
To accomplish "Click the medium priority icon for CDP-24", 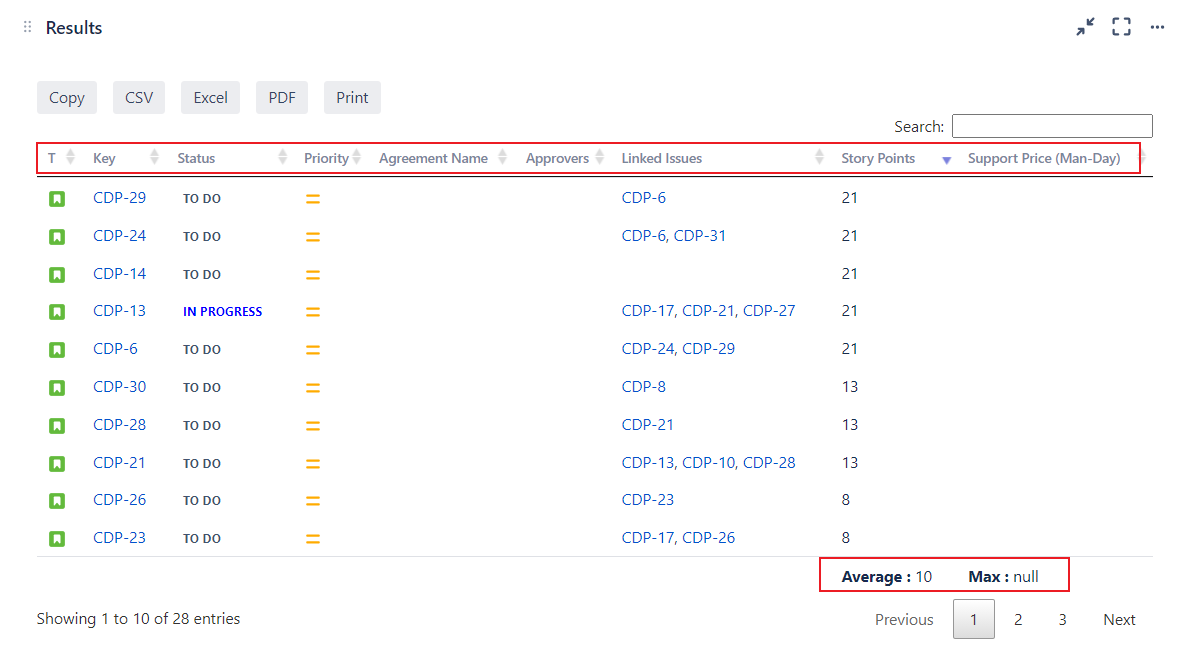I will pos(313,237).
